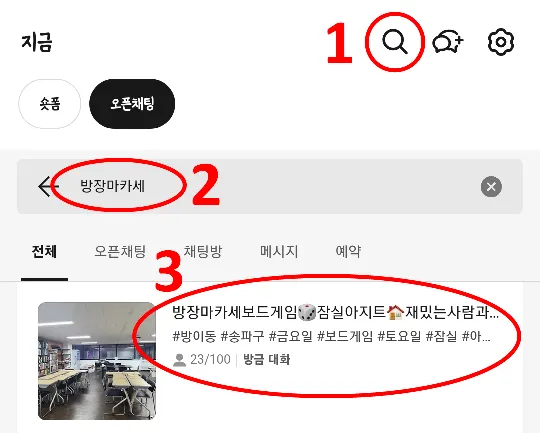Switch to the 예약 tab

pos(348,251)
